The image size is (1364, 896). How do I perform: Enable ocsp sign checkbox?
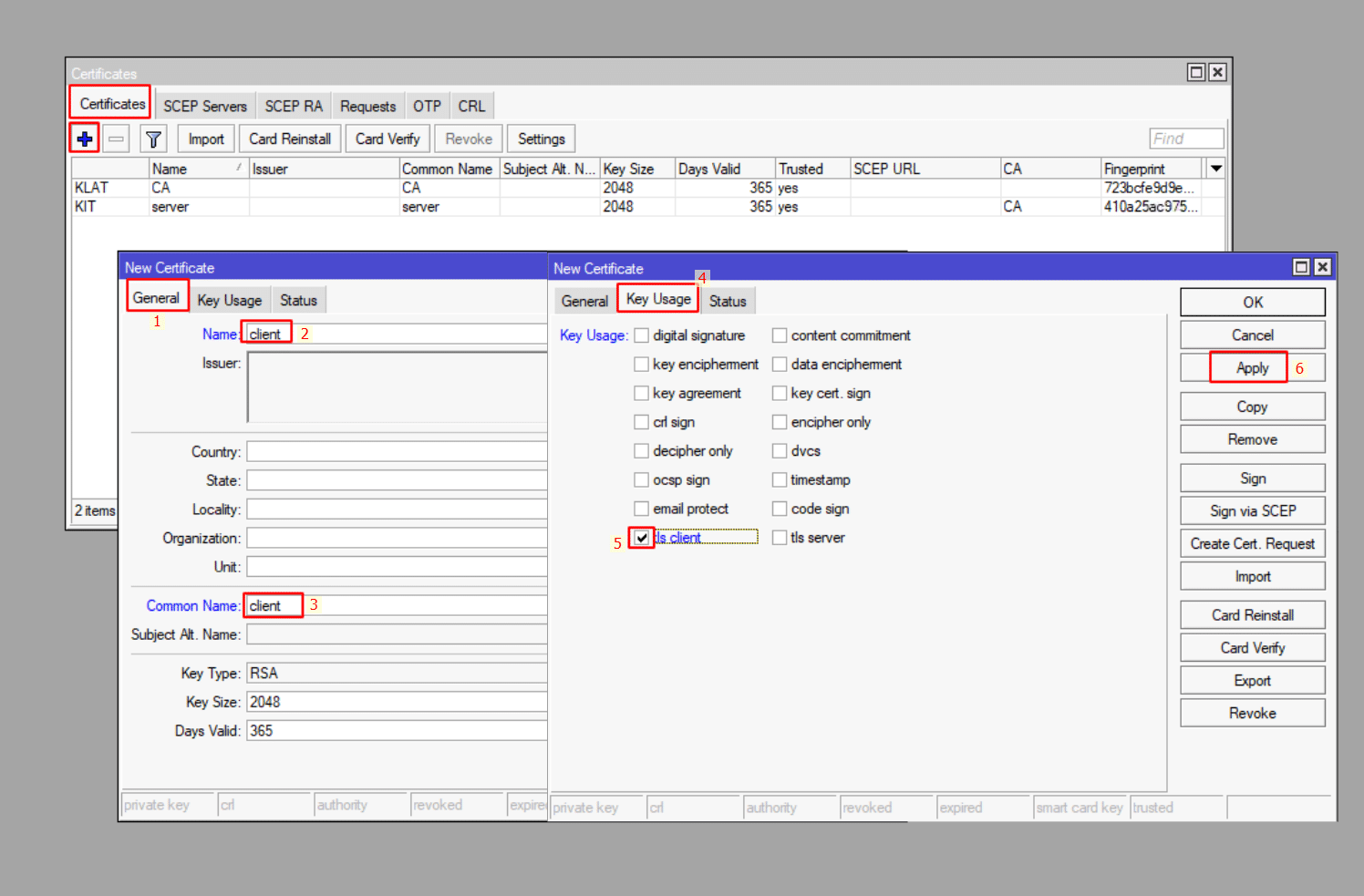[x=642, y=479]
